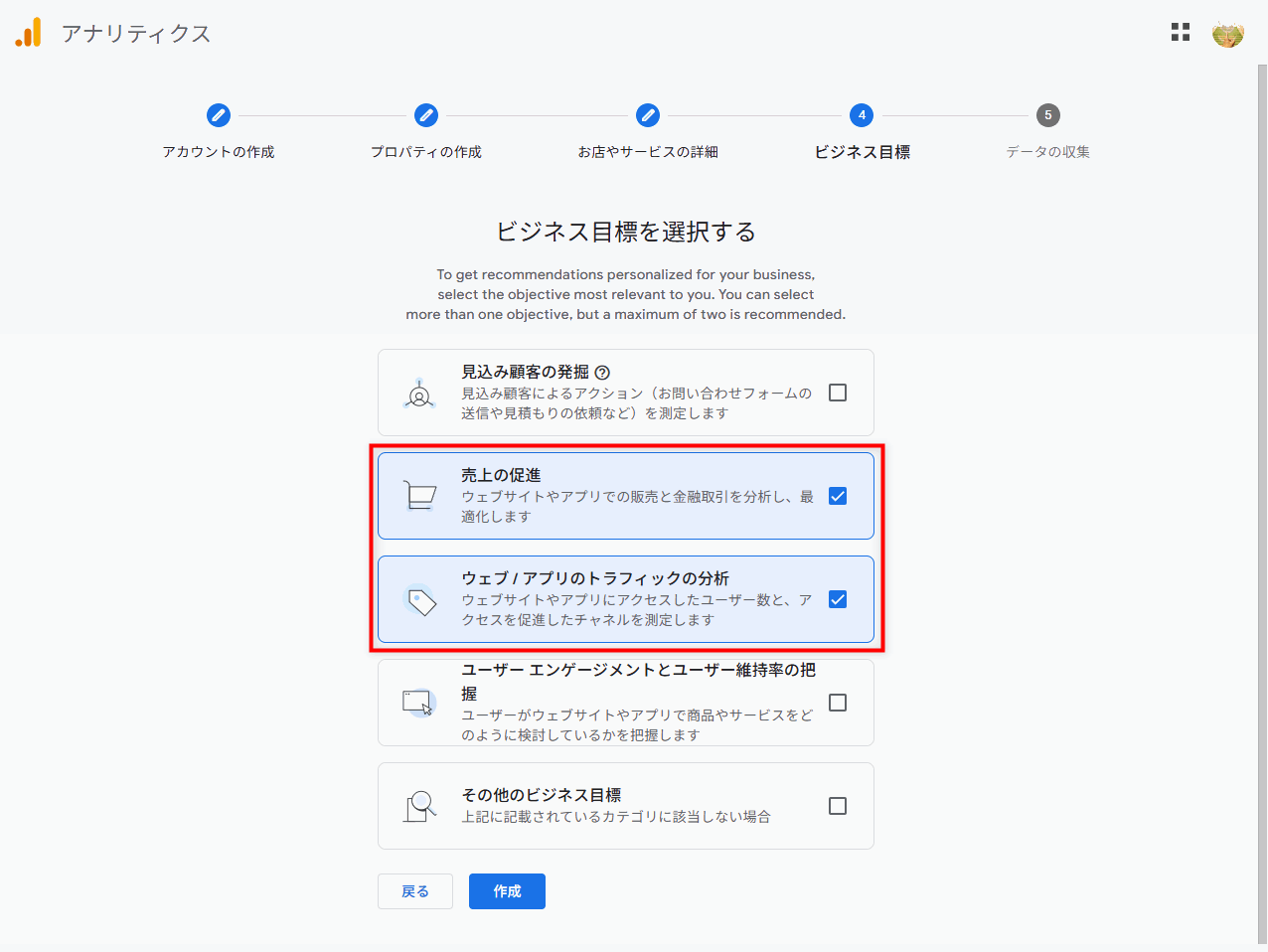The height and width of the screenshot is (952, 1268).
Task: Click the shopping cart icon for 売上の促進
Action: tap(420, 495)
